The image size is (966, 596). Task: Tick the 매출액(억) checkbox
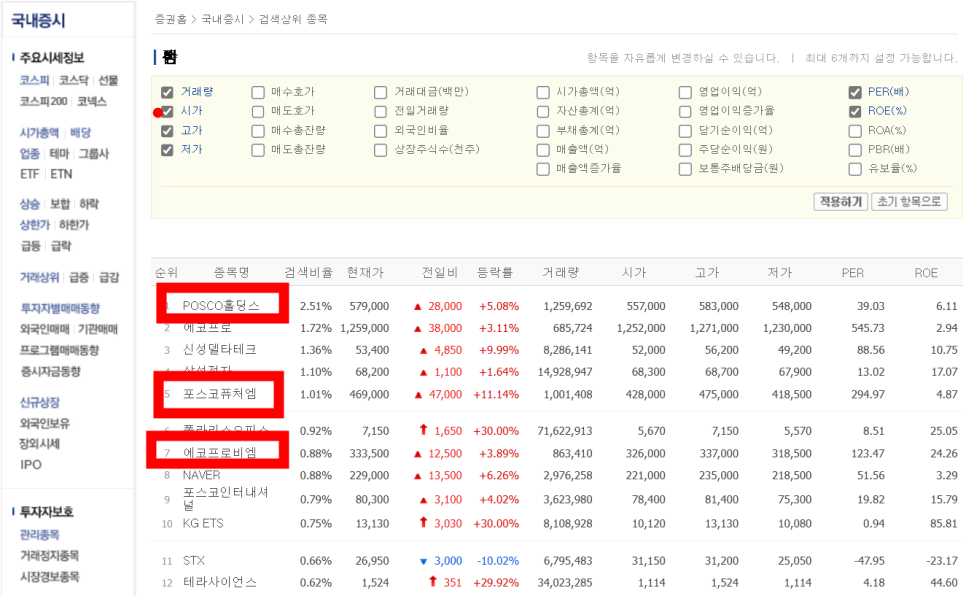point(543,150)
